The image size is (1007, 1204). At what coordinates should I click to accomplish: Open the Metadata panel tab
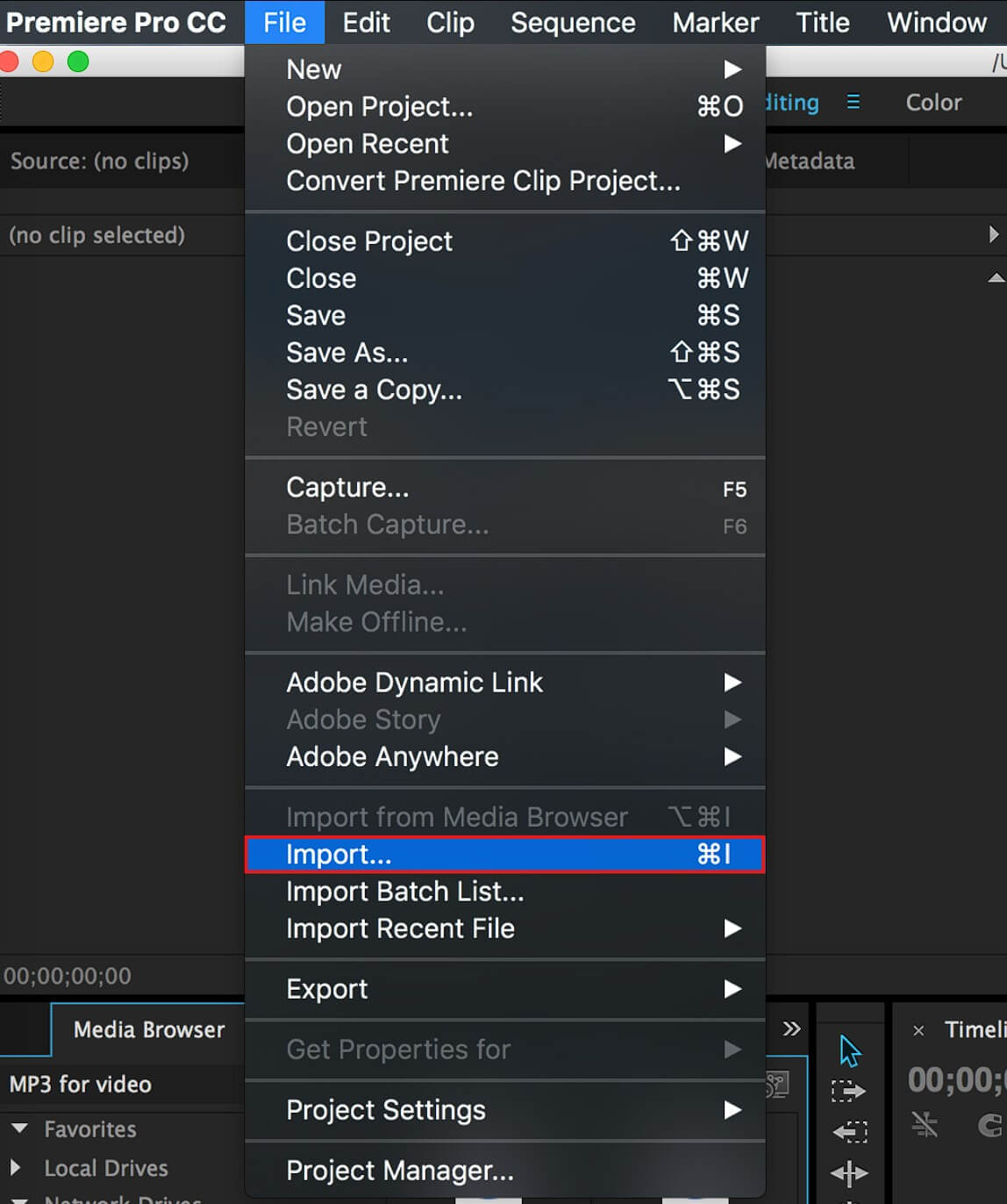click(810, 161)
